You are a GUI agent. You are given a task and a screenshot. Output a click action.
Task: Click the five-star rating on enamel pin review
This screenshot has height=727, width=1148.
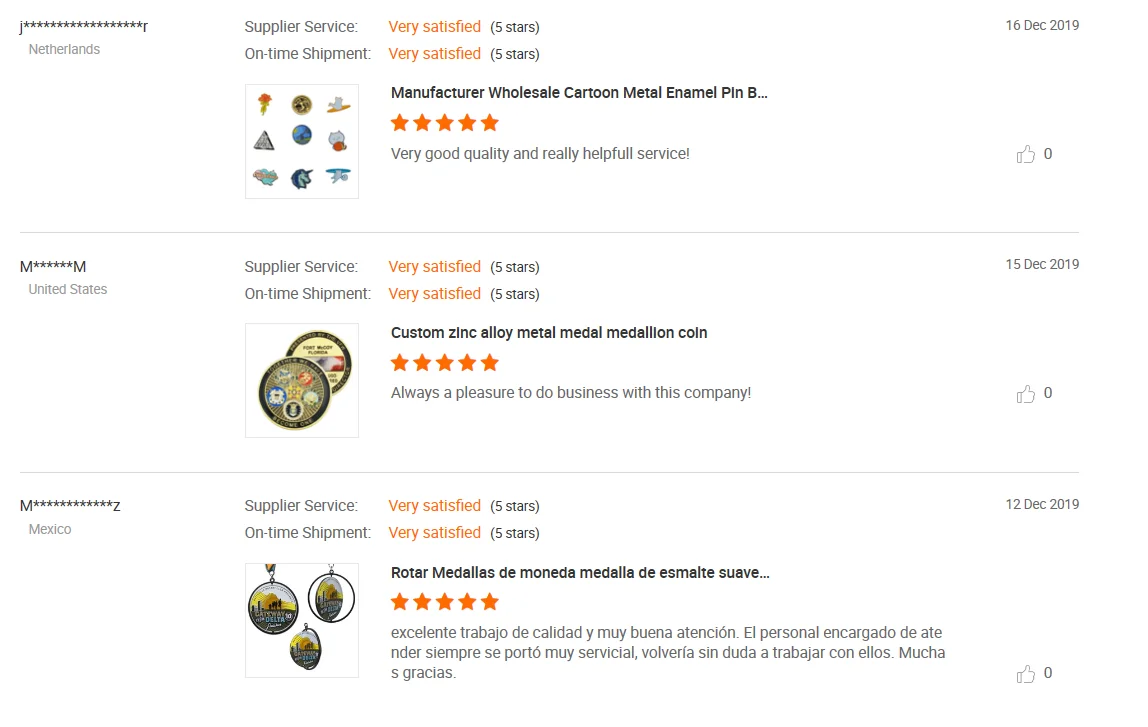tap(444, 123)
